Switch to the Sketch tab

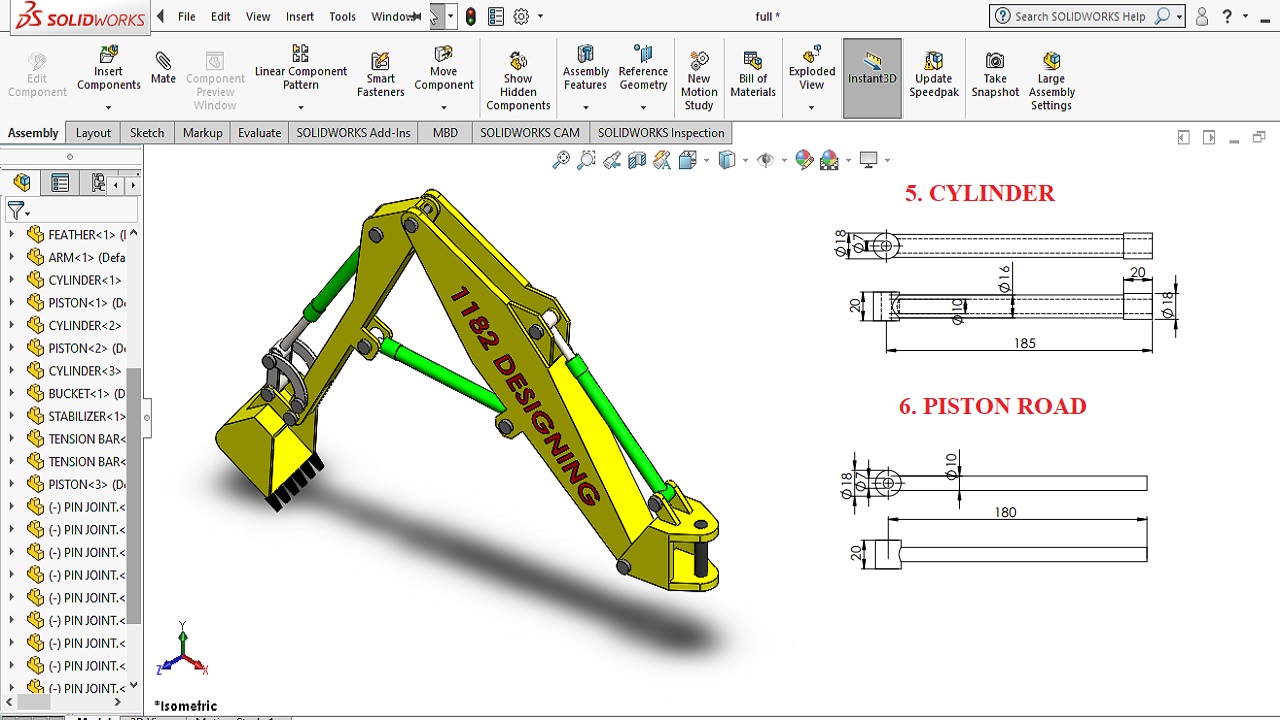click(147, 133)
